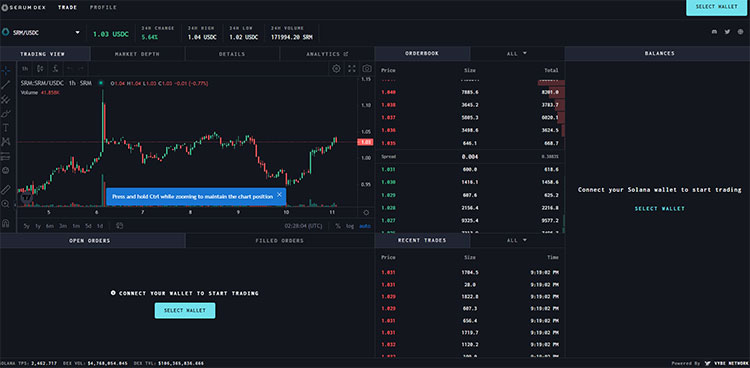750x368 pixels.
Task: Select the brush drawing tool
Action: point(6,113)
